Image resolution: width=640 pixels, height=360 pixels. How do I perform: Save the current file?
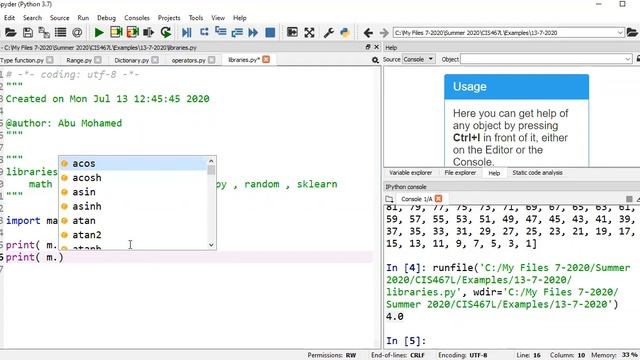[28, 33]
